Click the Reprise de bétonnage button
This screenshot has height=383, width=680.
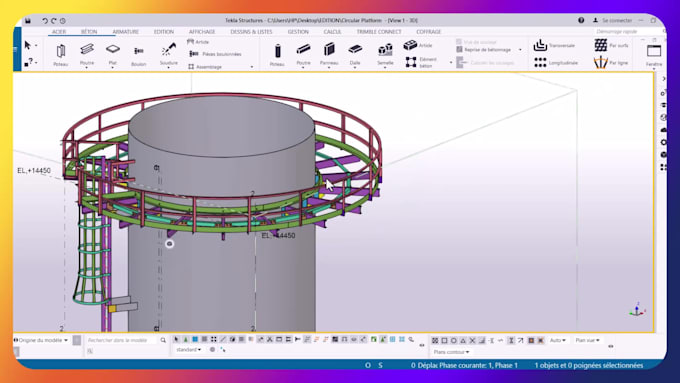pyautogui.click(x=483, y=49)
